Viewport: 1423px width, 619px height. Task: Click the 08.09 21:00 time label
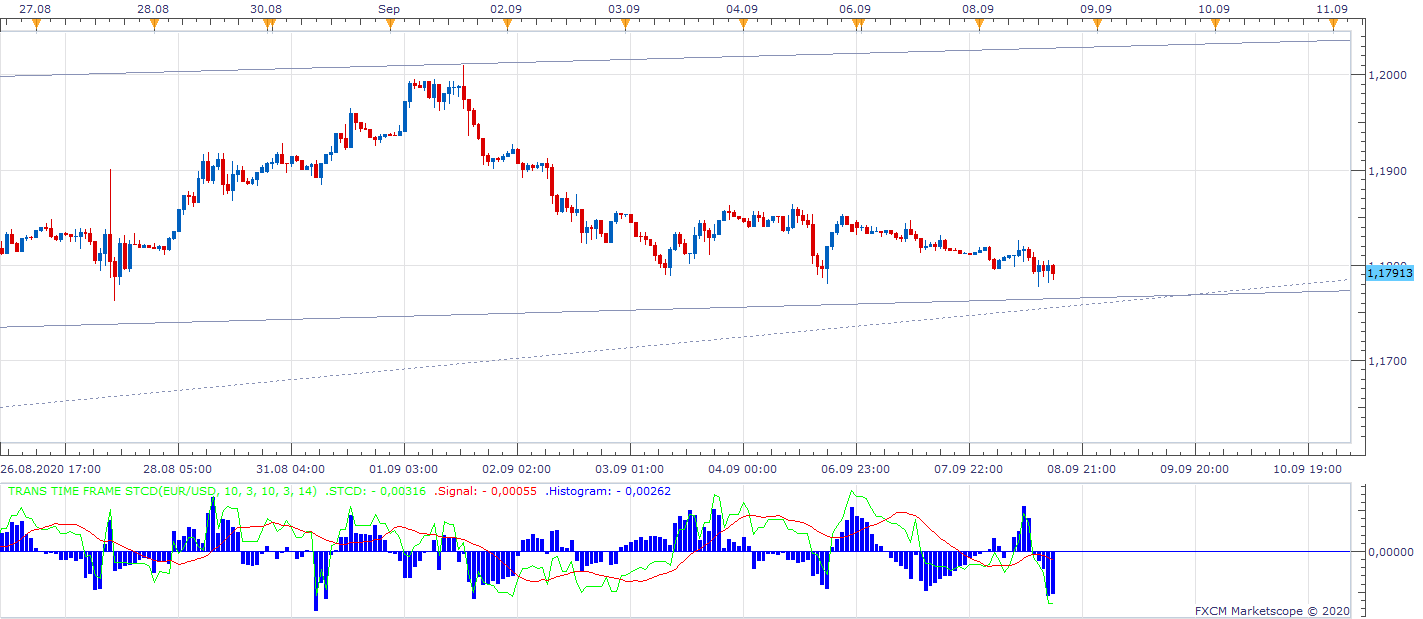[1082, 468]
